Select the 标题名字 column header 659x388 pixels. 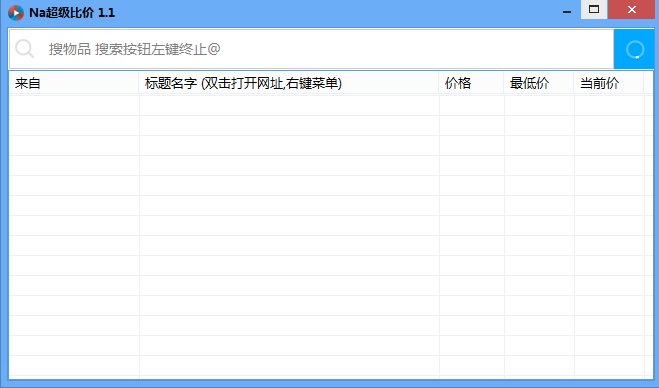(289, 83)
